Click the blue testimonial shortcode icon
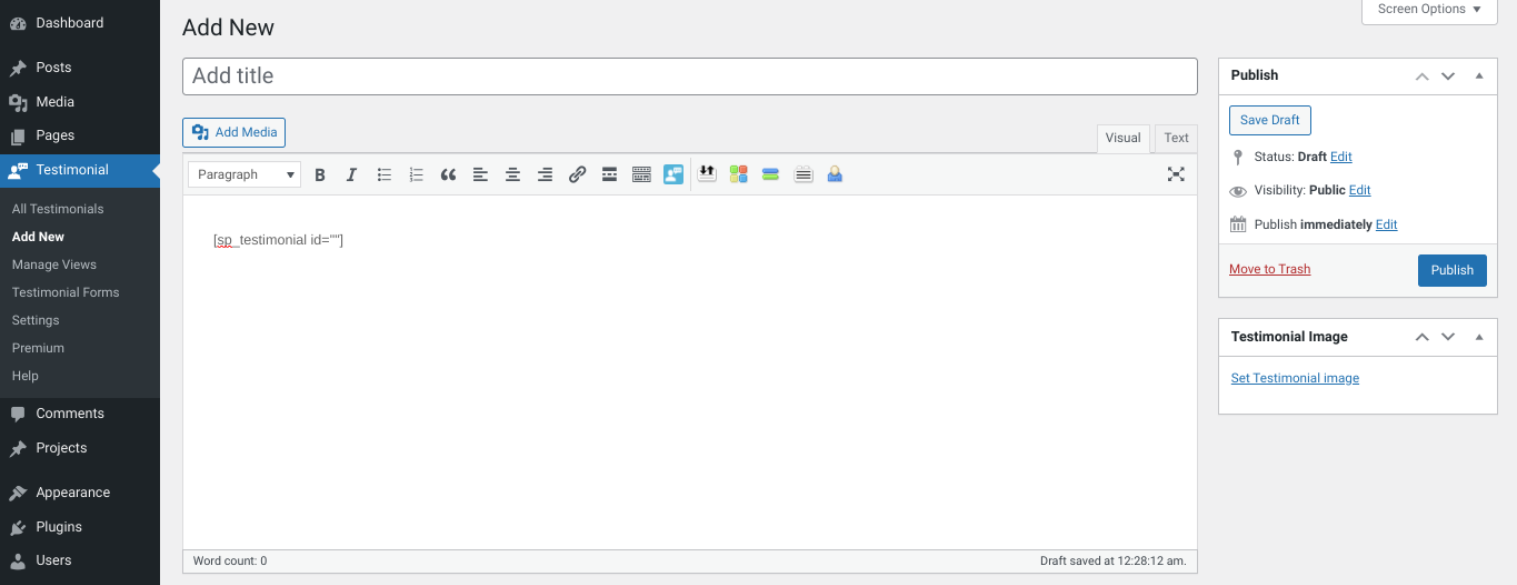The width and height of the screenshot is (1517, 585). 673,175
